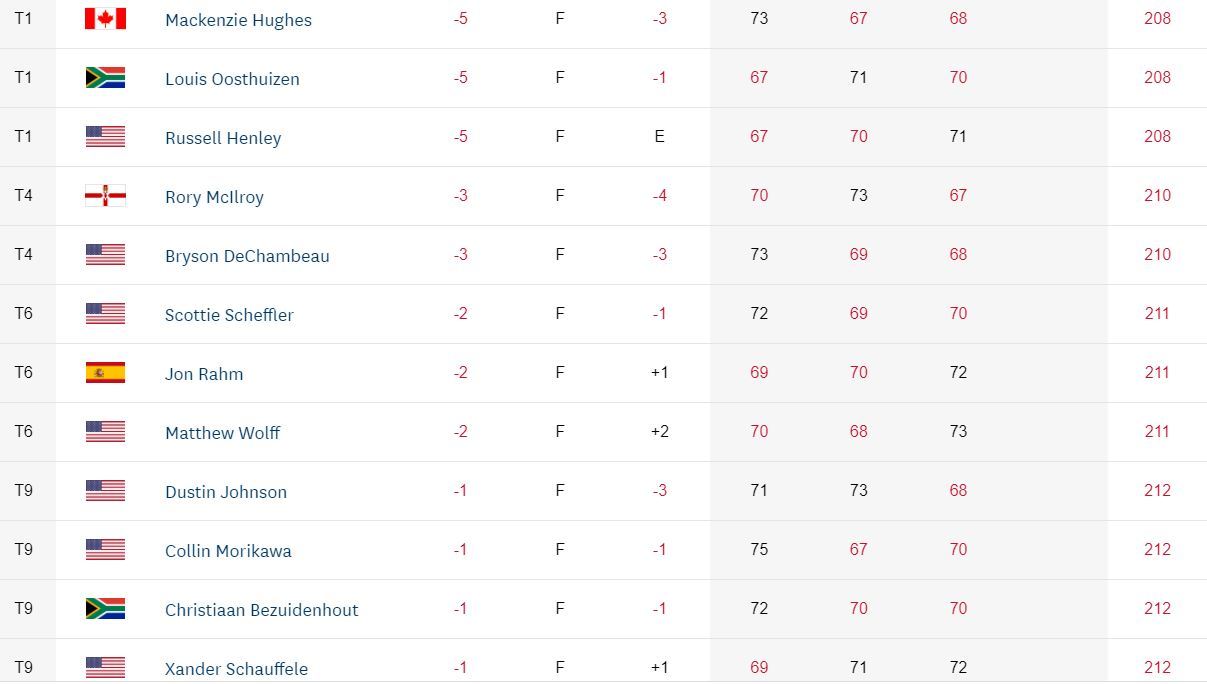Select the Jon Rahm link
Image resolution: width=1207 pixels, height=684 pixels.
[x=204, y=374]
